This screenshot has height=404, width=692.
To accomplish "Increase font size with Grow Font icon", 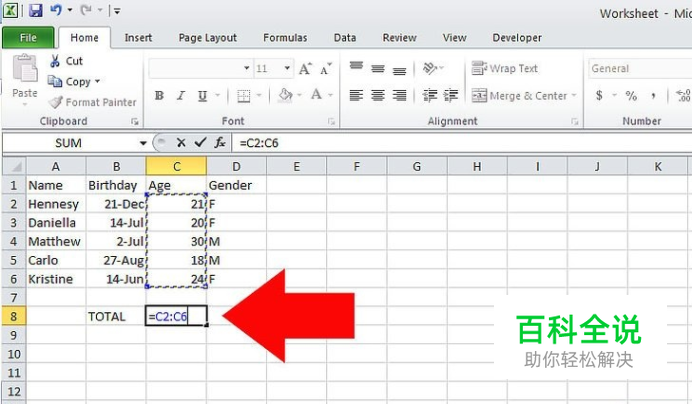I will tap(305, 68).
